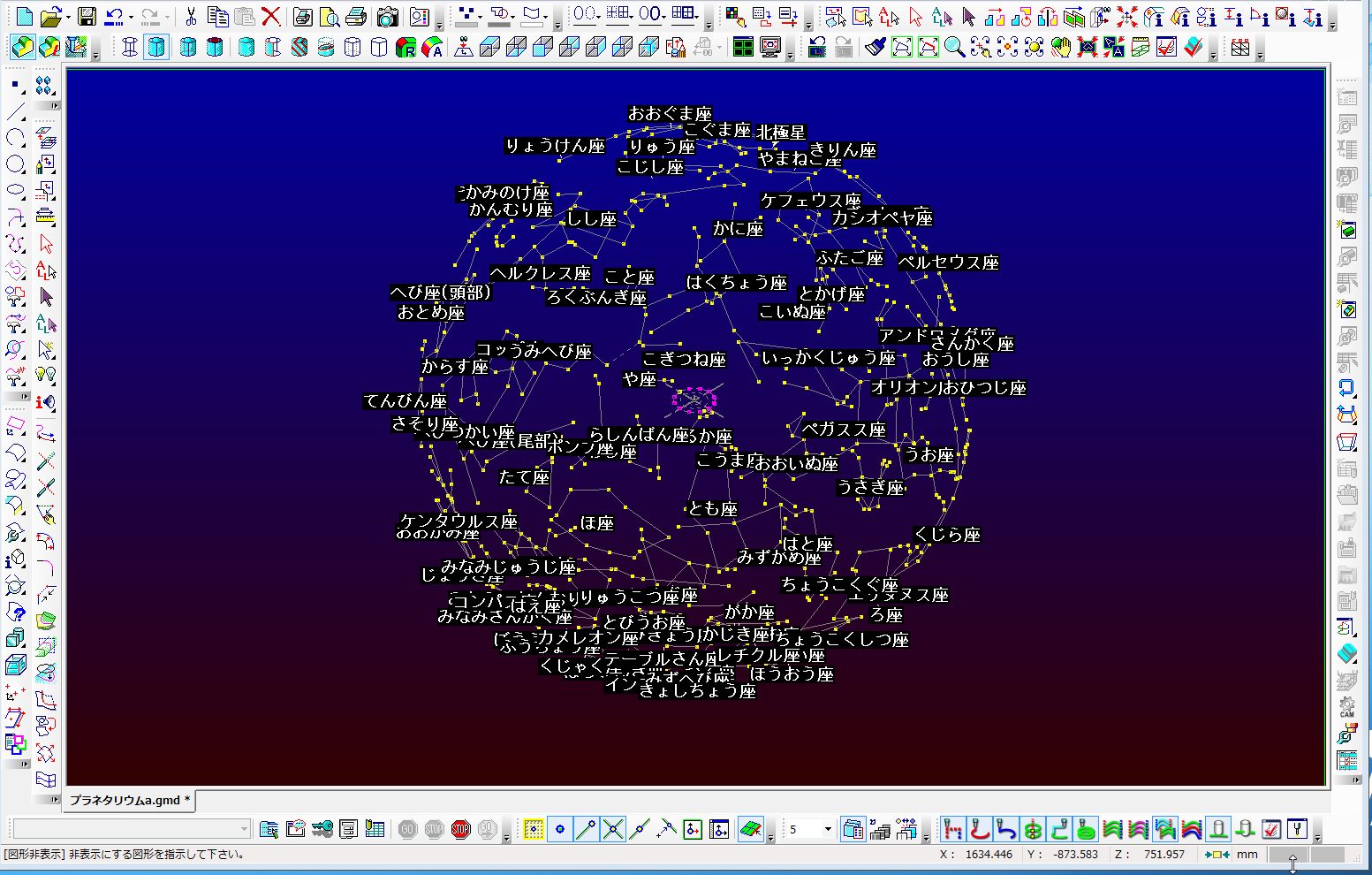Select the line drawing tool in the left toolbar
Screen dimensions: 1372x875
click(15, 112)
